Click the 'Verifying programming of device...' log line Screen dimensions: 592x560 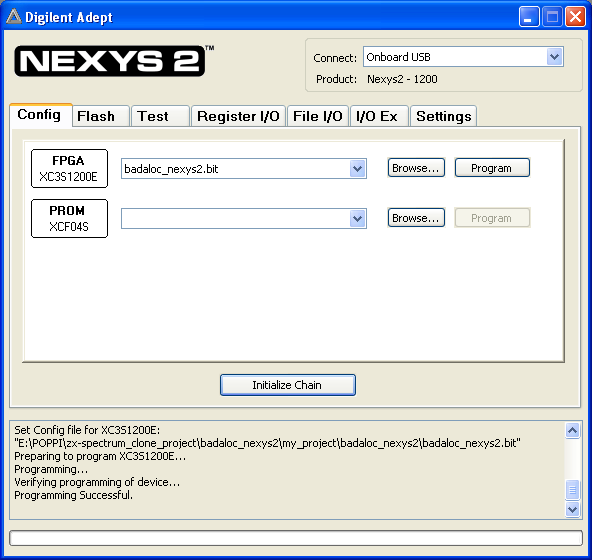tap(97, 482)
